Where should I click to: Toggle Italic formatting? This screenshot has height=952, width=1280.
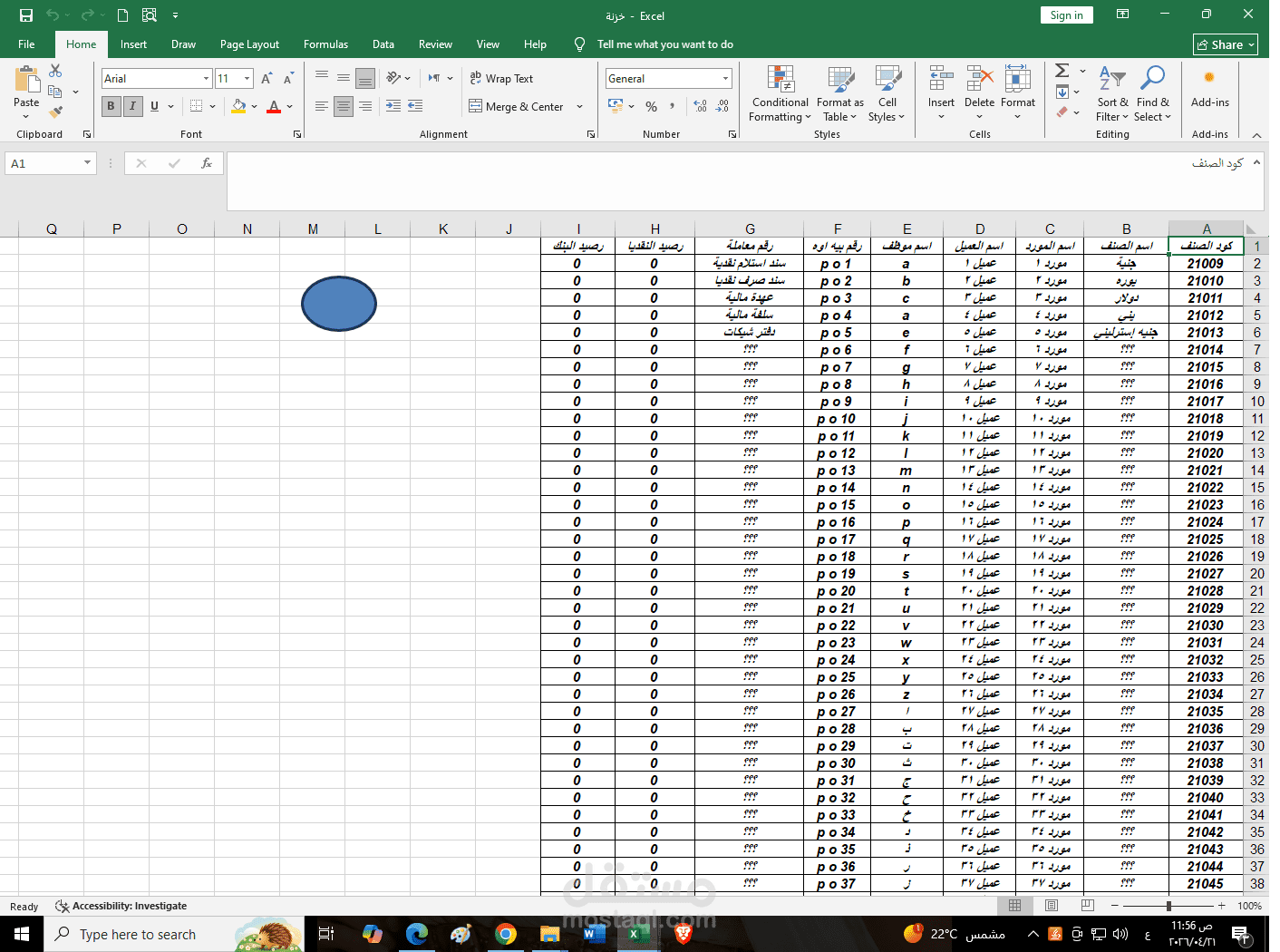click(x=132, y=106)
